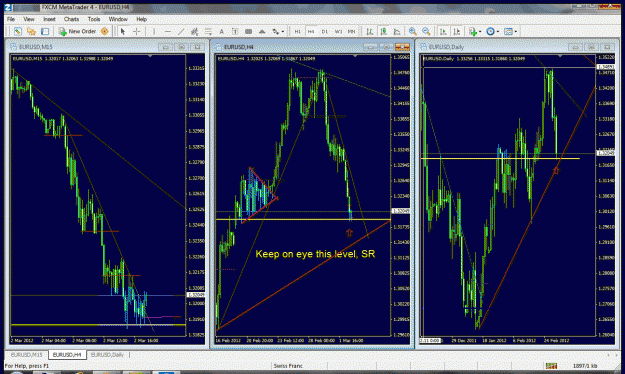Click the chart shift icon

pos(457,31)
